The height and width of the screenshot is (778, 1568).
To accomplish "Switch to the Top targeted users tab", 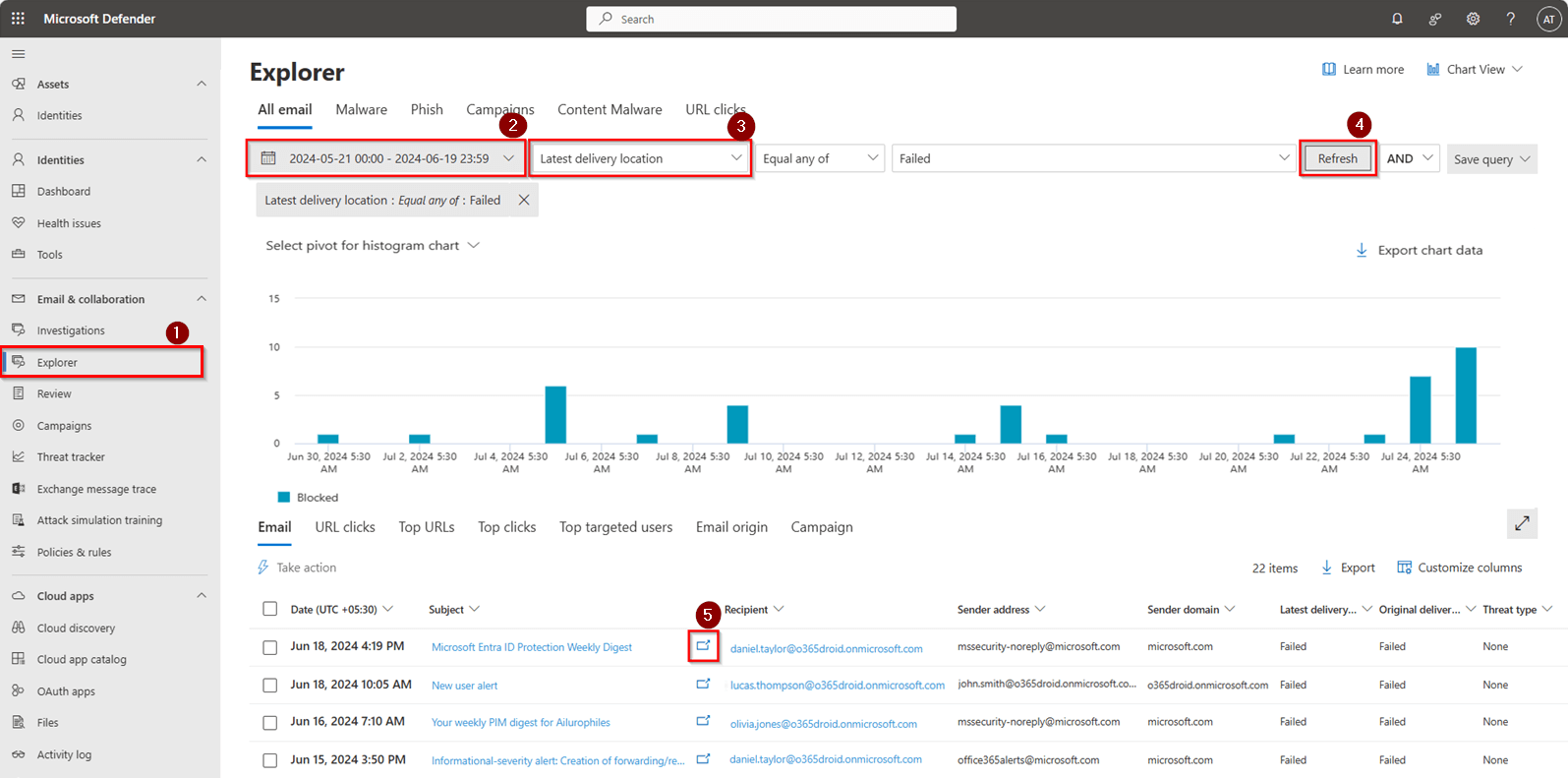I will point(615,527).
